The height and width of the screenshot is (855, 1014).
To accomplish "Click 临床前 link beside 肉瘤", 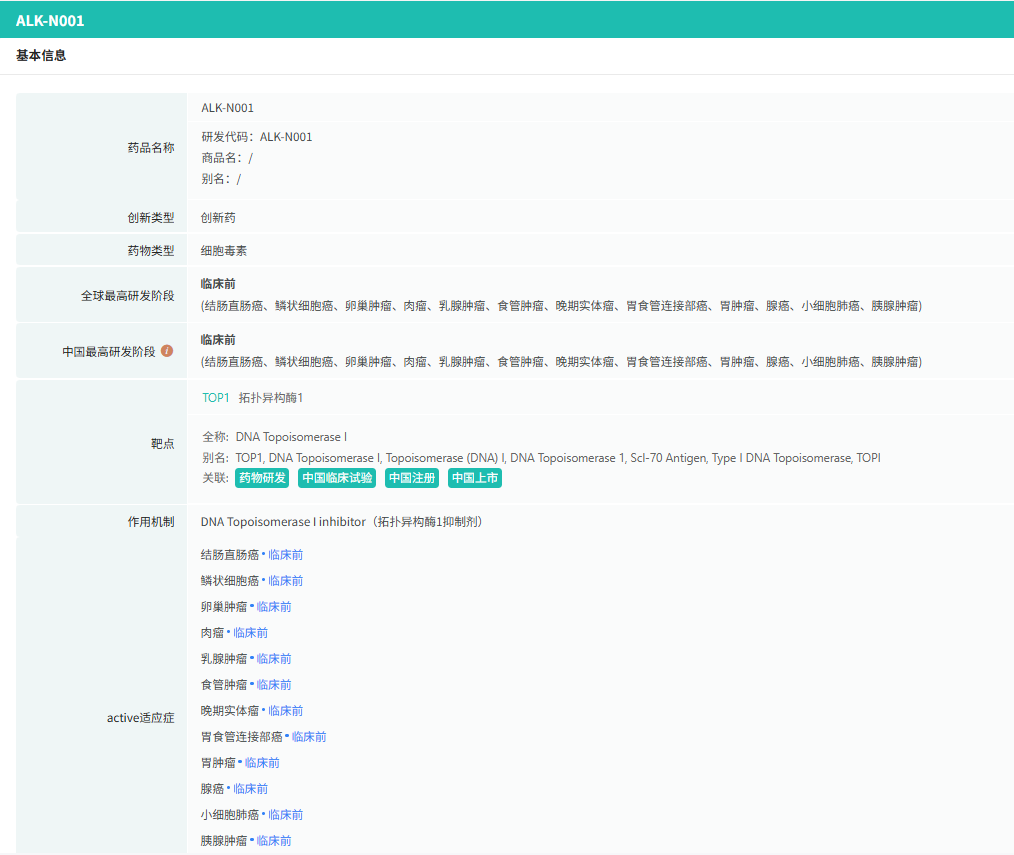I will click(x=250, y=633).
